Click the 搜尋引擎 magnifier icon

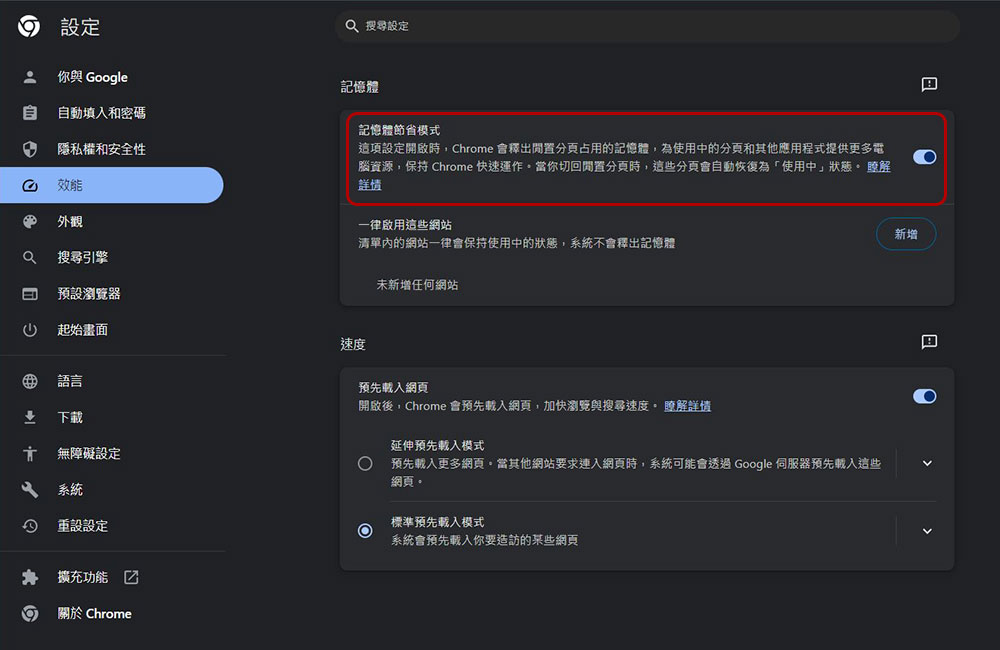(x=28, y=257)
